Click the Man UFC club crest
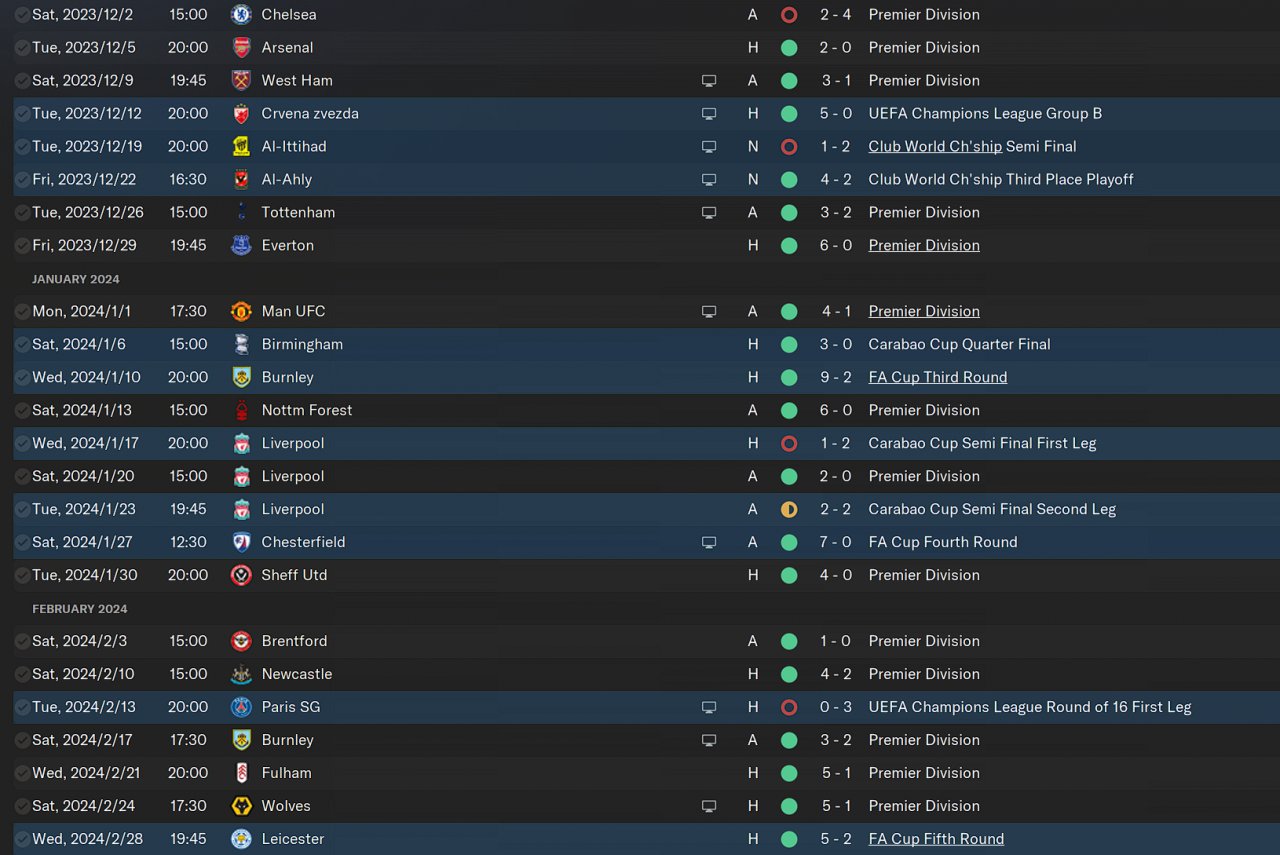 [x=241, y=311]
